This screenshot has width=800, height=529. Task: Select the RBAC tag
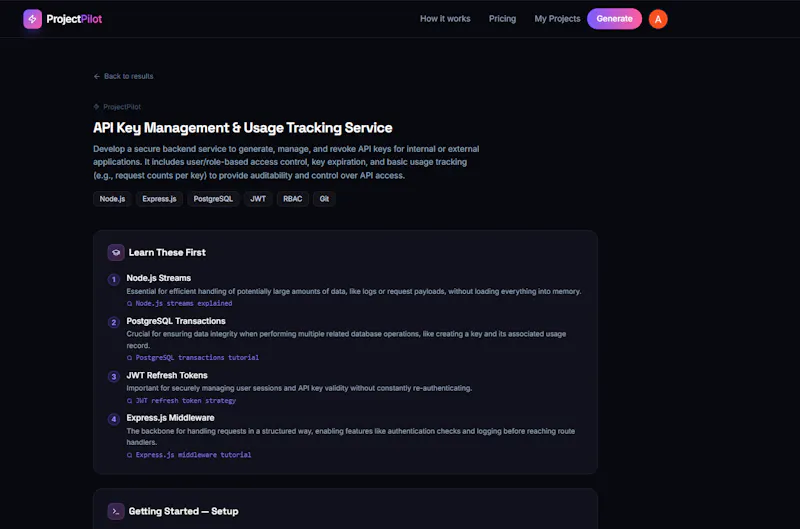coord(293,199)
